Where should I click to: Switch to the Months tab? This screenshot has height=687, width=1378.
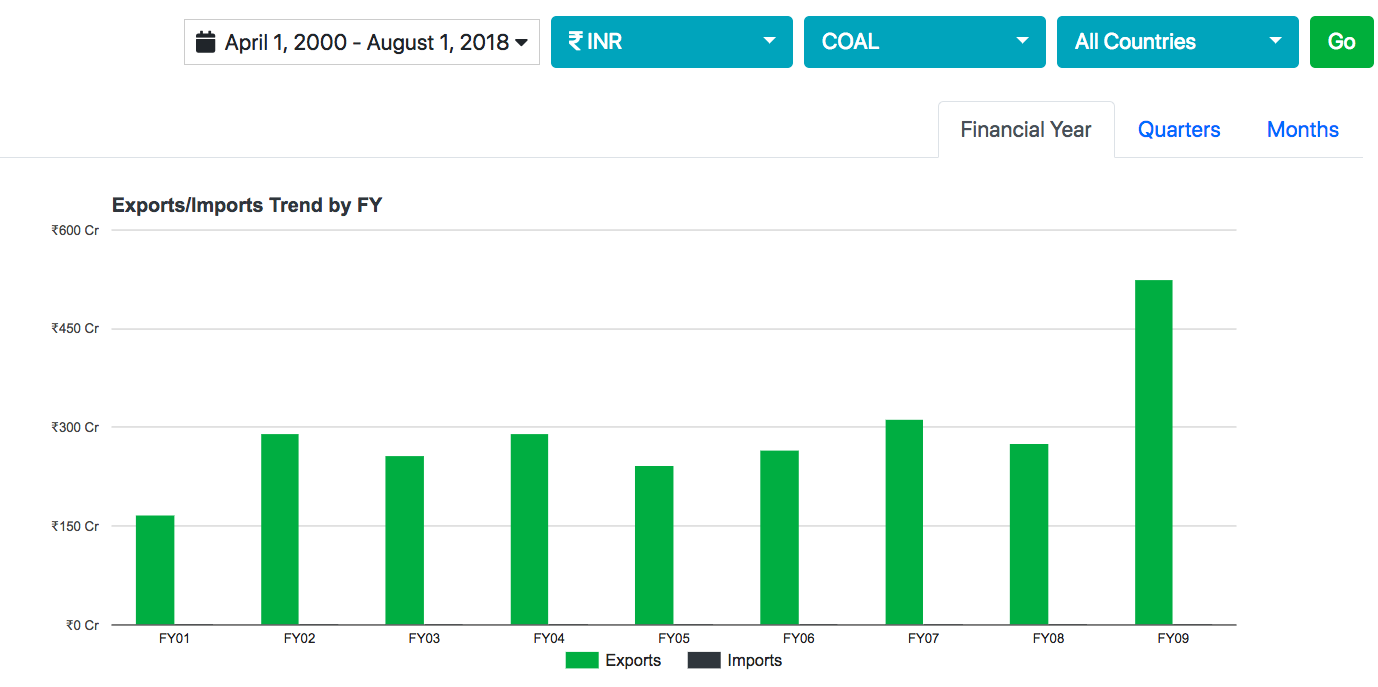1302,130
